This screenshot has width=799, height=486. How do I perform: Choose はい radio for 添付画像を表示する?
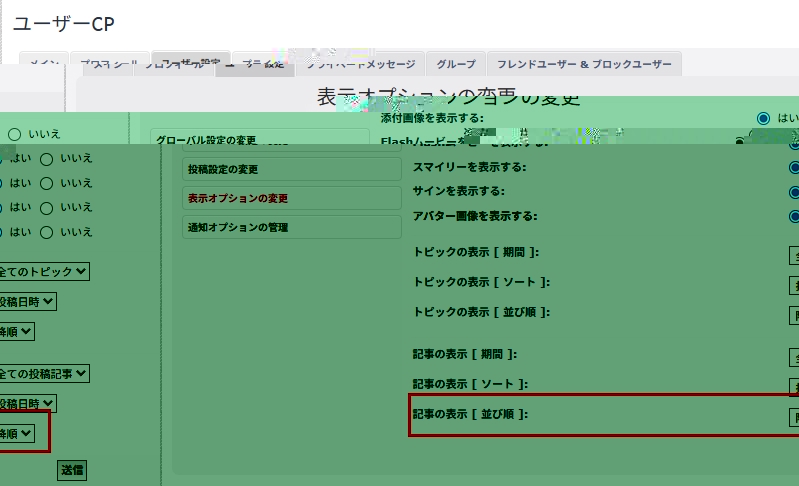tap(764, 118)
